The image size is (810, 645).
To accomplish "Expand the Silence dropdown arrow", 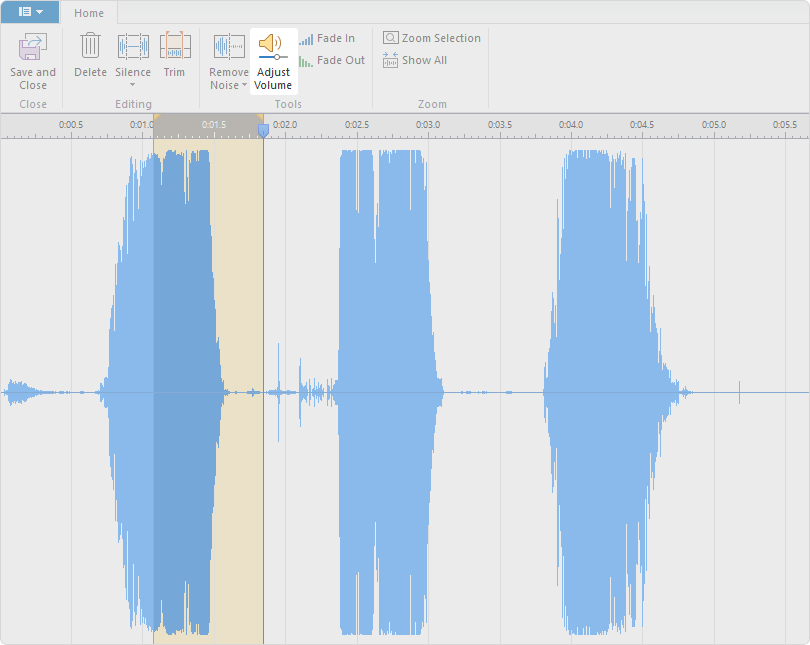I will click(133, 85).
